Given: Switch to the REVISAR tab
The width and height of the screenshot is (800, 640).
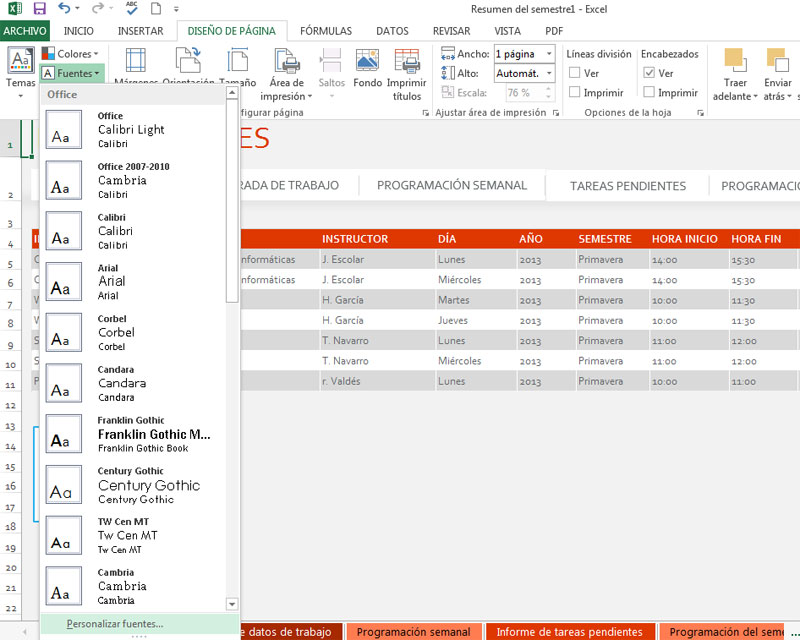Looking at the screenshot, I should (x=452, y=31).
